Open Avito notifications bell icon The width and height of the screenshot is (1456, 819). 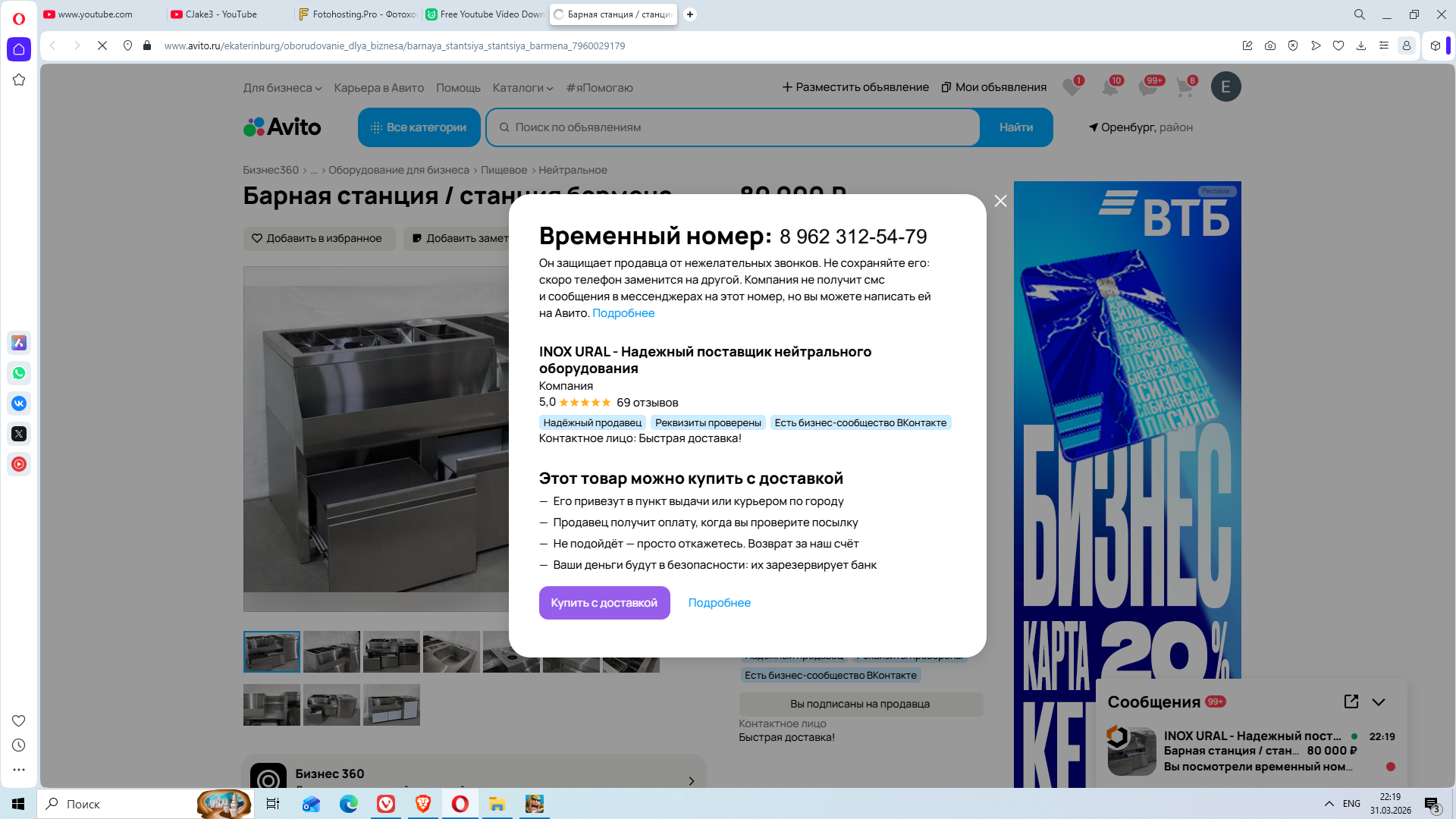[x=1110, y=87]
